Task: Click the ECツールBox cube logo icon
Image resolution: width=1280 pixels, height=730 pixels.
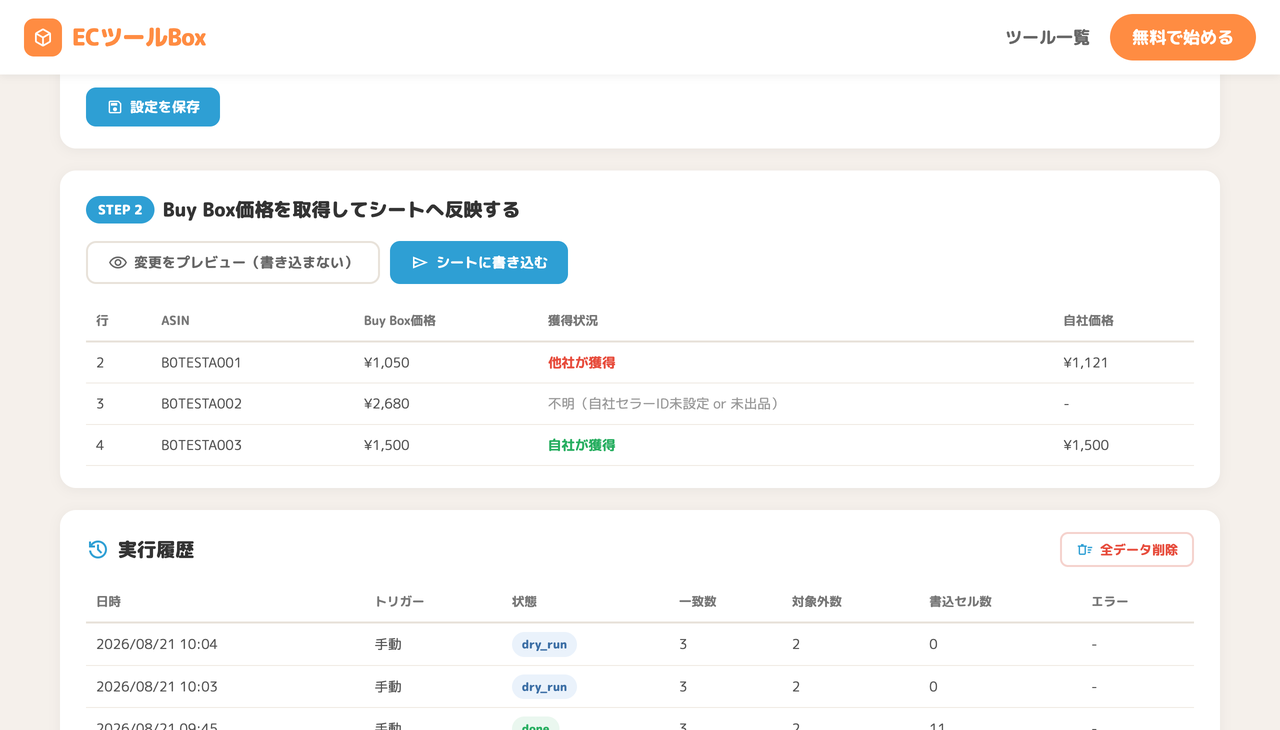Action: pos(43,38)
